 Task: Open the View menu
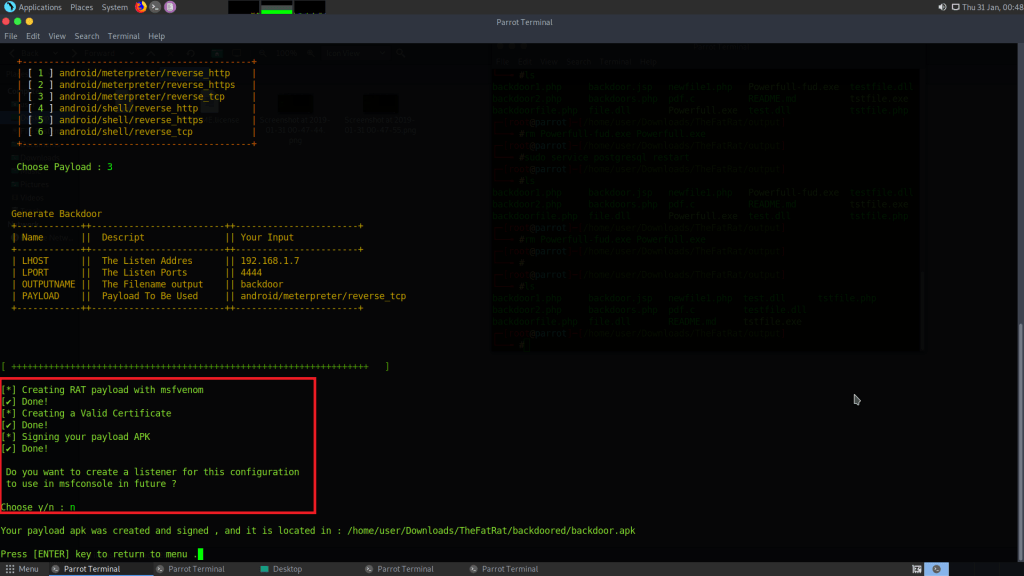click(57, 36)
